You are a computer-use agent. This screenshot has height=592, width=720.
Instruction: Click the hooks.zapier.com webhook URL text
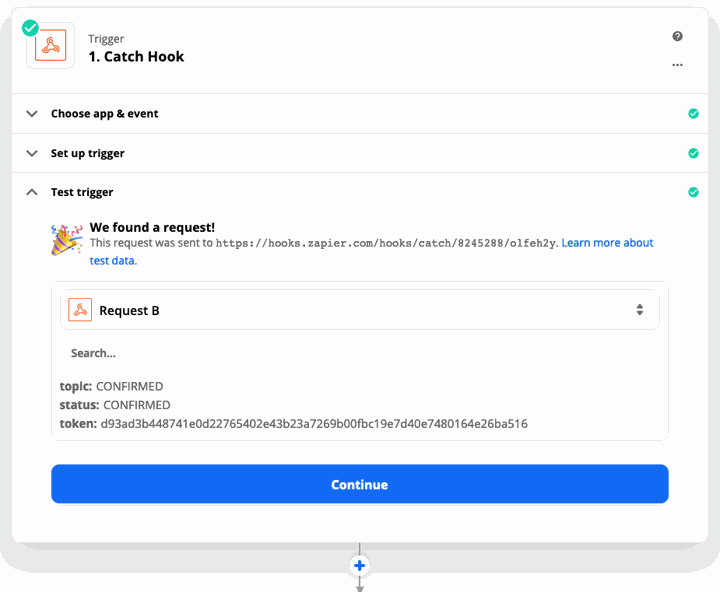(x=386, y=243)
